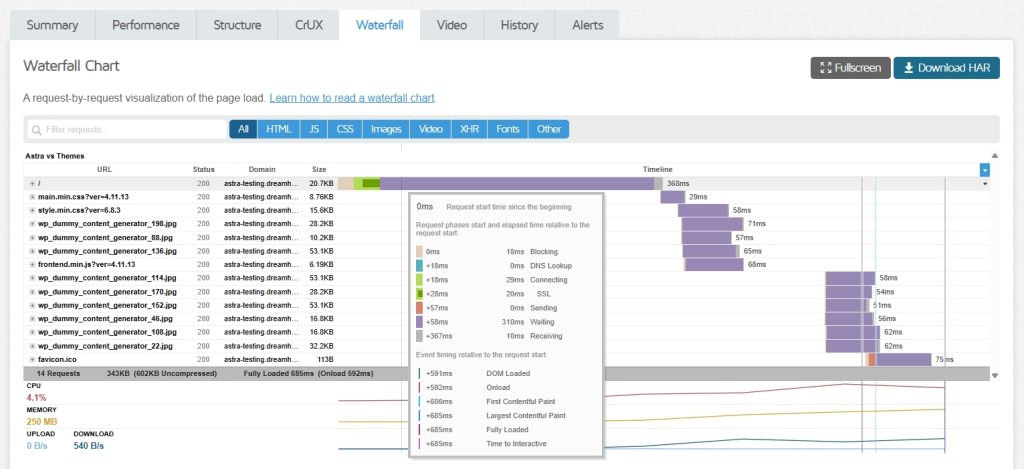Toggle the JS request filter

314,129
